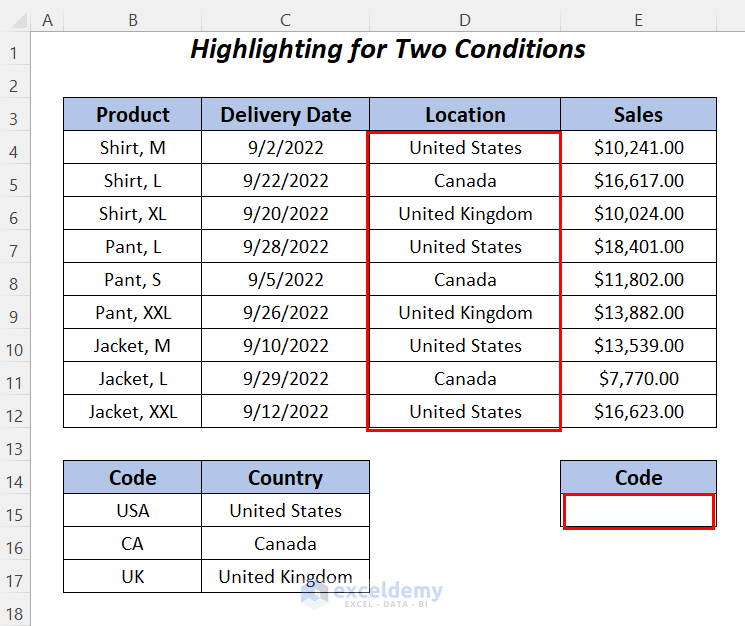Image resolution: width=745 pixels, height=626 pixels.
Task: Select column E header
Action: (x=638, y=18)
